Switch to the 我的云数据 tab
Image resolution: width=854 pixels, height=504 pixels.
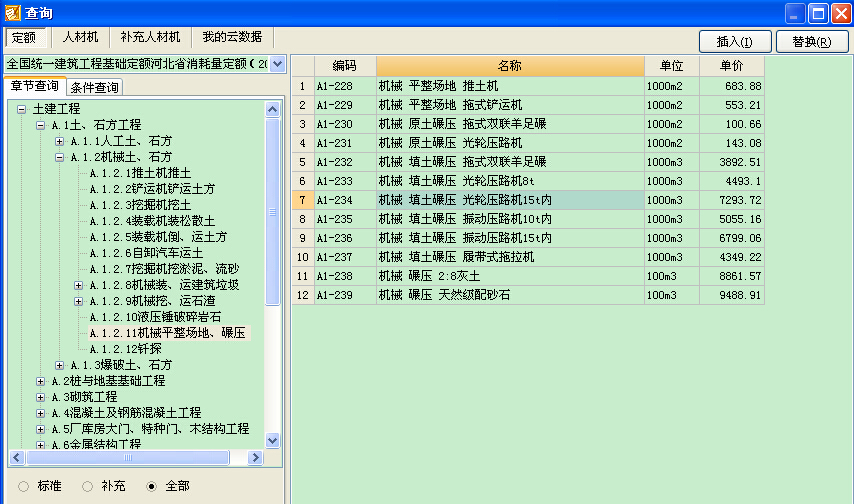(x=233, y=37)
